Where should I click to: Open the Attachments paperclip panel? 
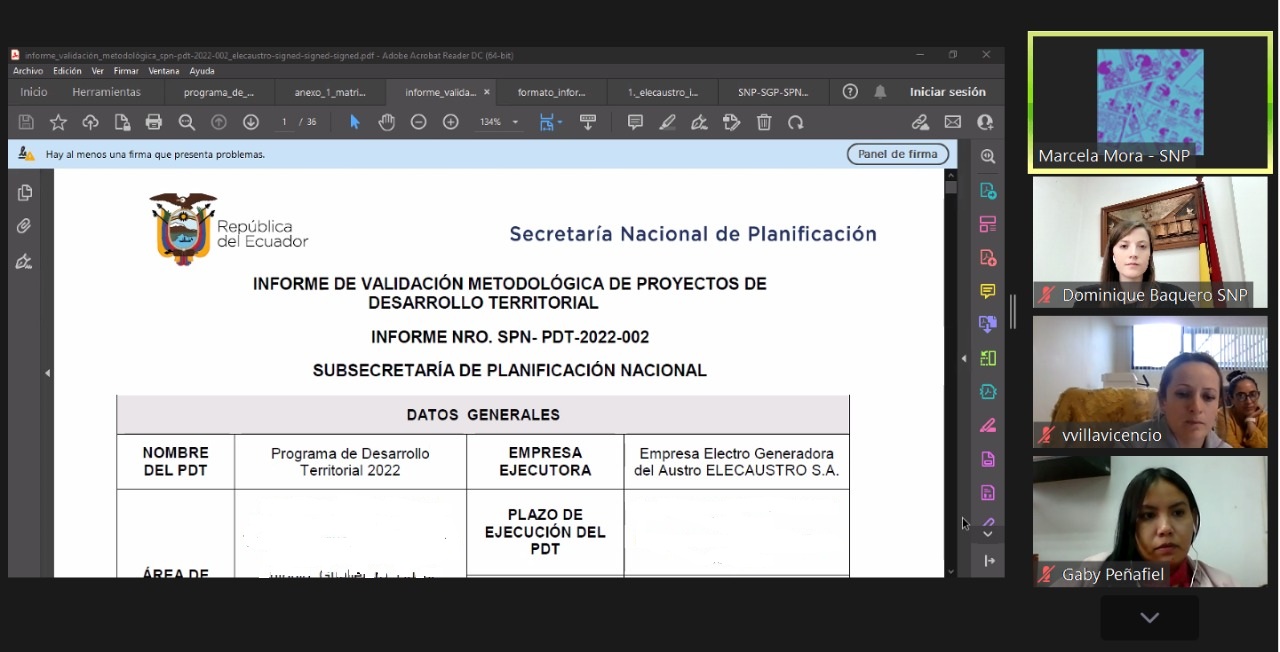[25, 227]
